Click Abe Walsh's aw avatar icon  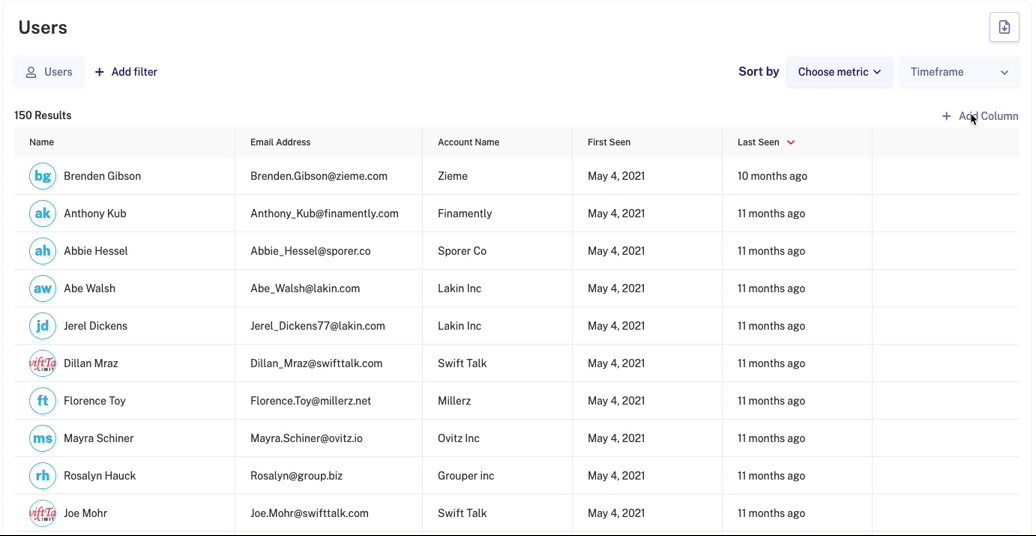coord(42,288)
